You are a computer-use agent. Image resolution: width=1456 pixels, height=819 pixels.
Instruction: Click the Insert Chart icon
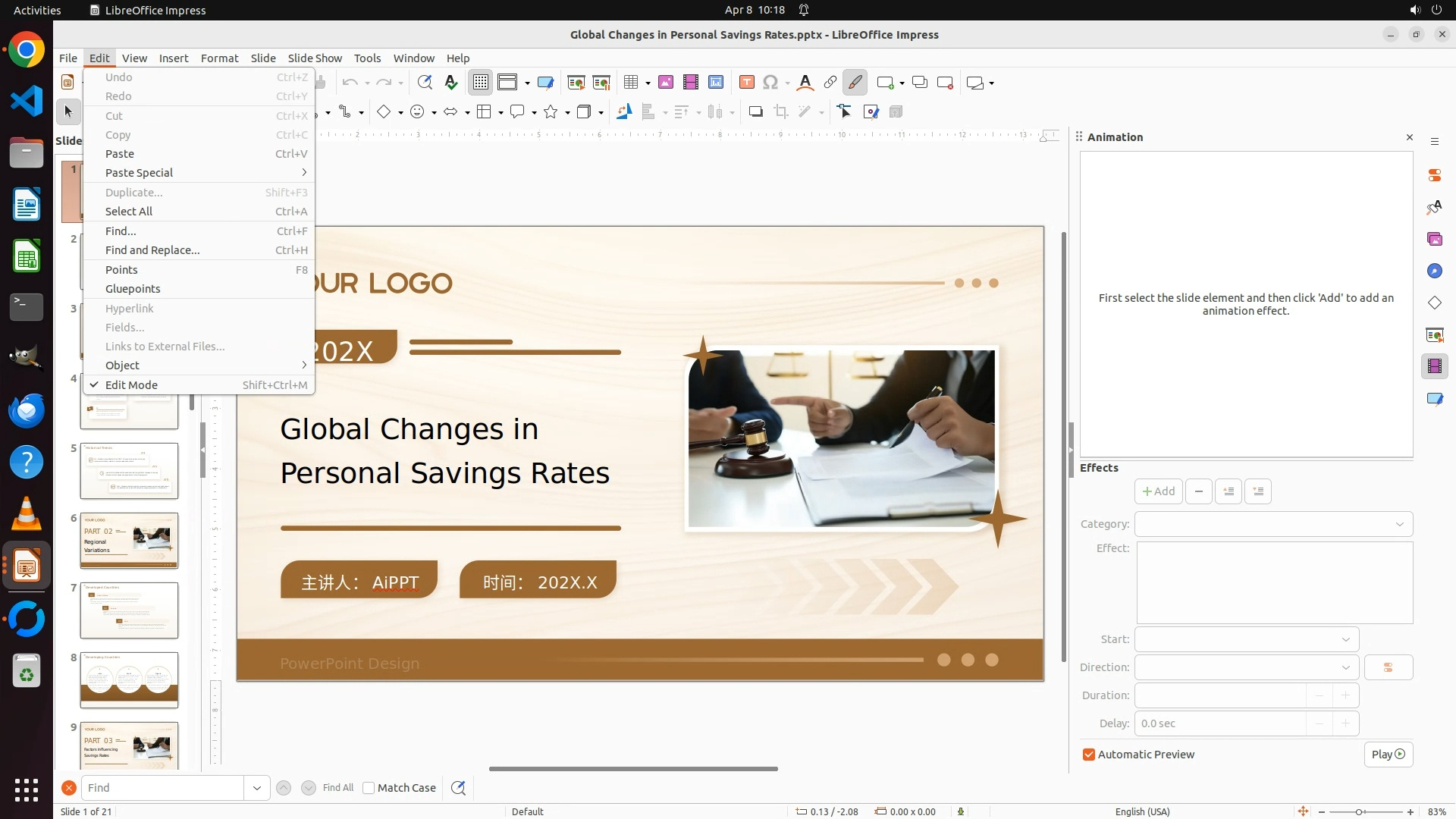[x=716, y=83]
